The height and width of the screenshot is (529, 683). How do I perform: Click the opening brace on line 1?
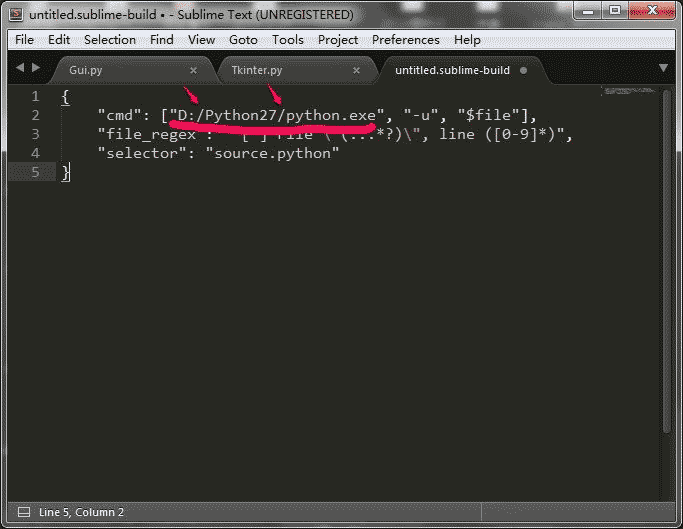point(65,96)
